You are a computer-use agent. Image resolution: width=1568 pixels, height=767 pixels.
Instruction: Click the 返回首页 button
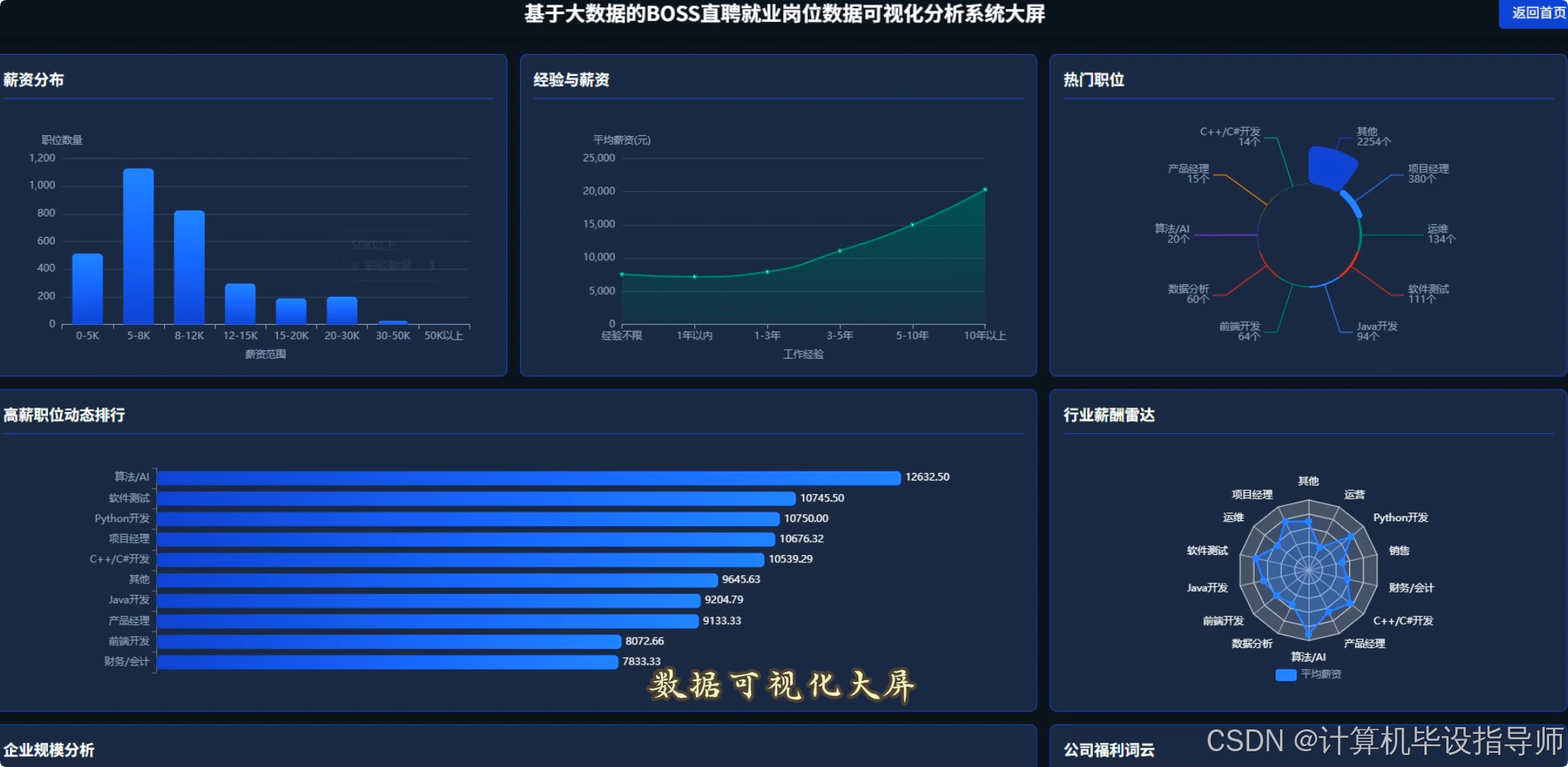click(x=1533, y=14)
